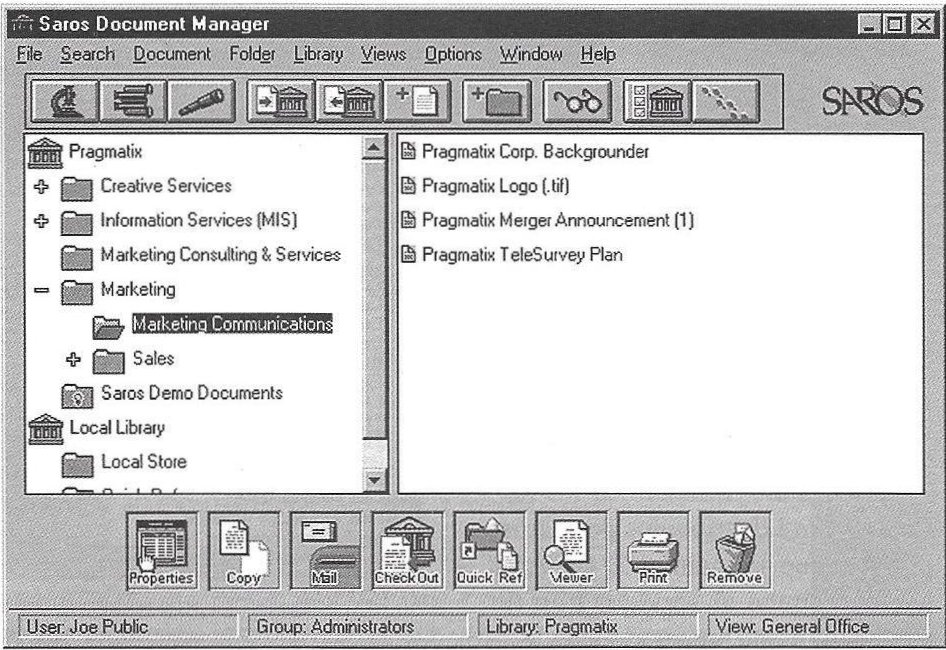Select Pragmatix Corp. Backgrounder document
The image size is (946, 650).
coord(535,151)
